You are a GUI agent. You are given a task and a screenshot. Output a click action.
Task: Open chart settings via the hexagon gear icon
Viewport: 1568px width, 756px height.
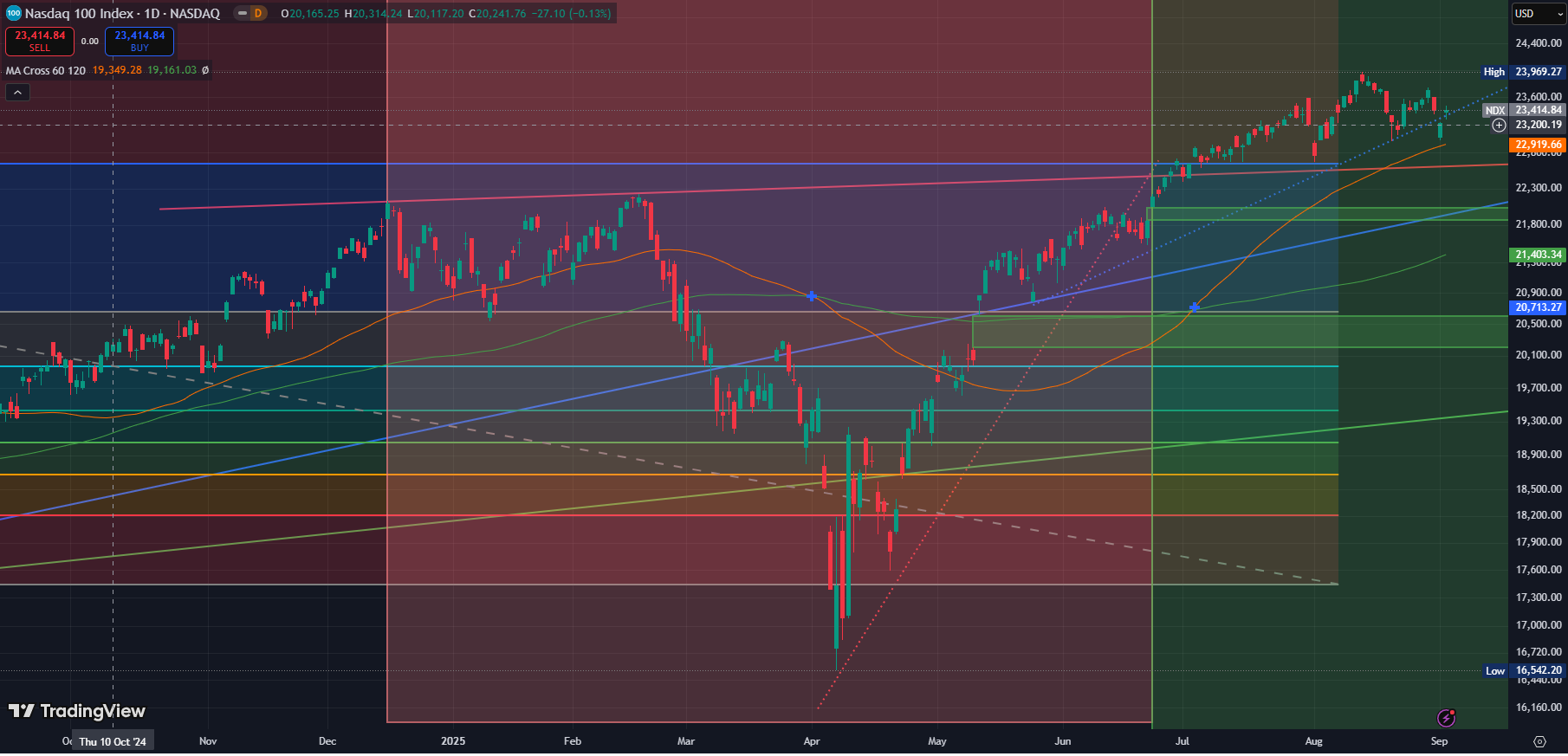1539,741
